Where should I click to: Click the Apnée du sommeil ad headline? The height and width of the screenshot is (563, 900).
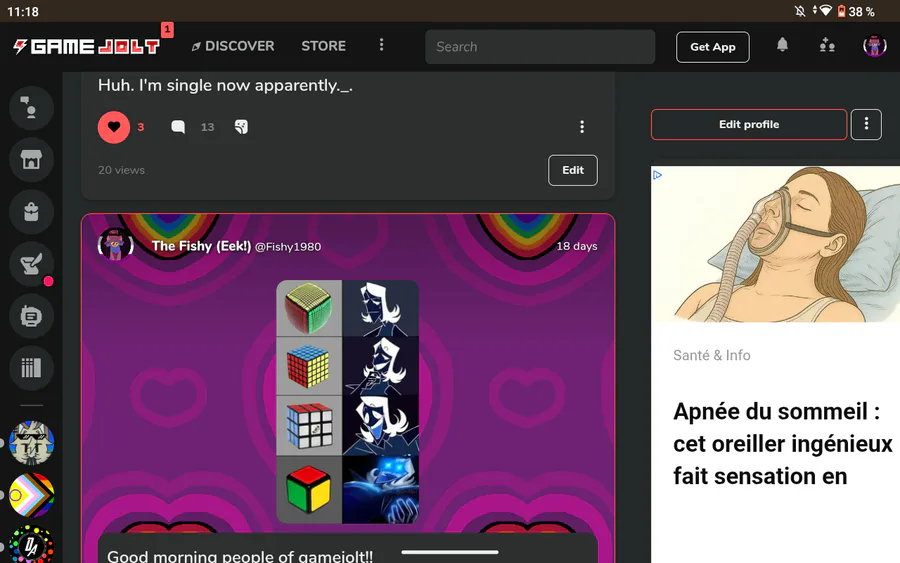tap(783, 444)
